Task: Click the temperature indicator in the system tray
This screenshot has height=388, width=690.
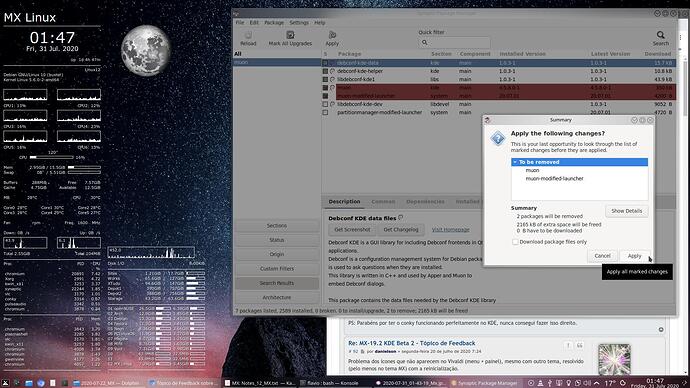Action: coord(610,383)
